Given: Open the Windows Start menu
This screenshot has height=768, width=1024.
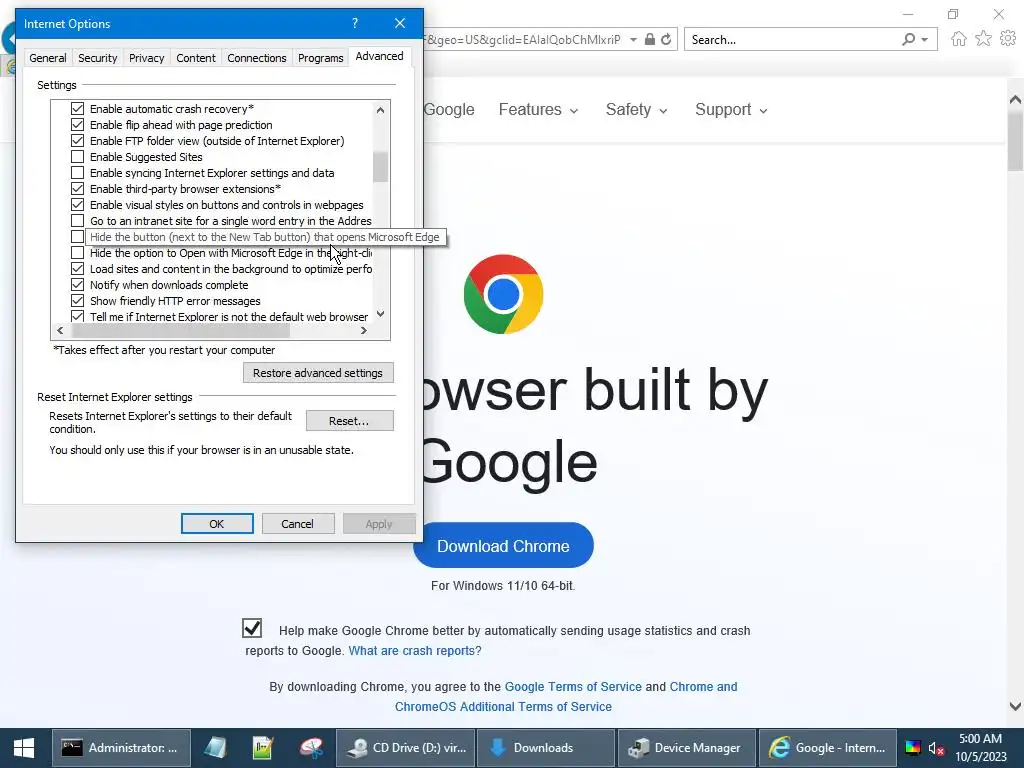Looking at the screenshot, I should coord(24,748).
